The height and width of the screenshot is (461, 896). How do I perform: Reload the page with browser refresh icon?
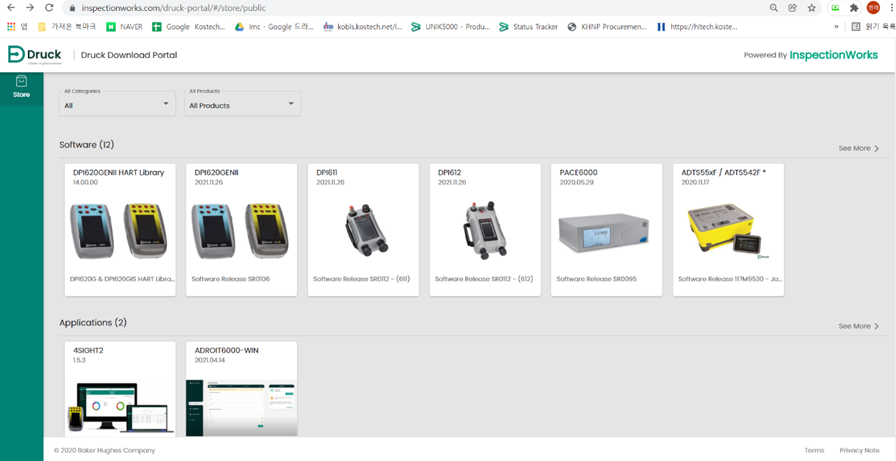(49, 7)
